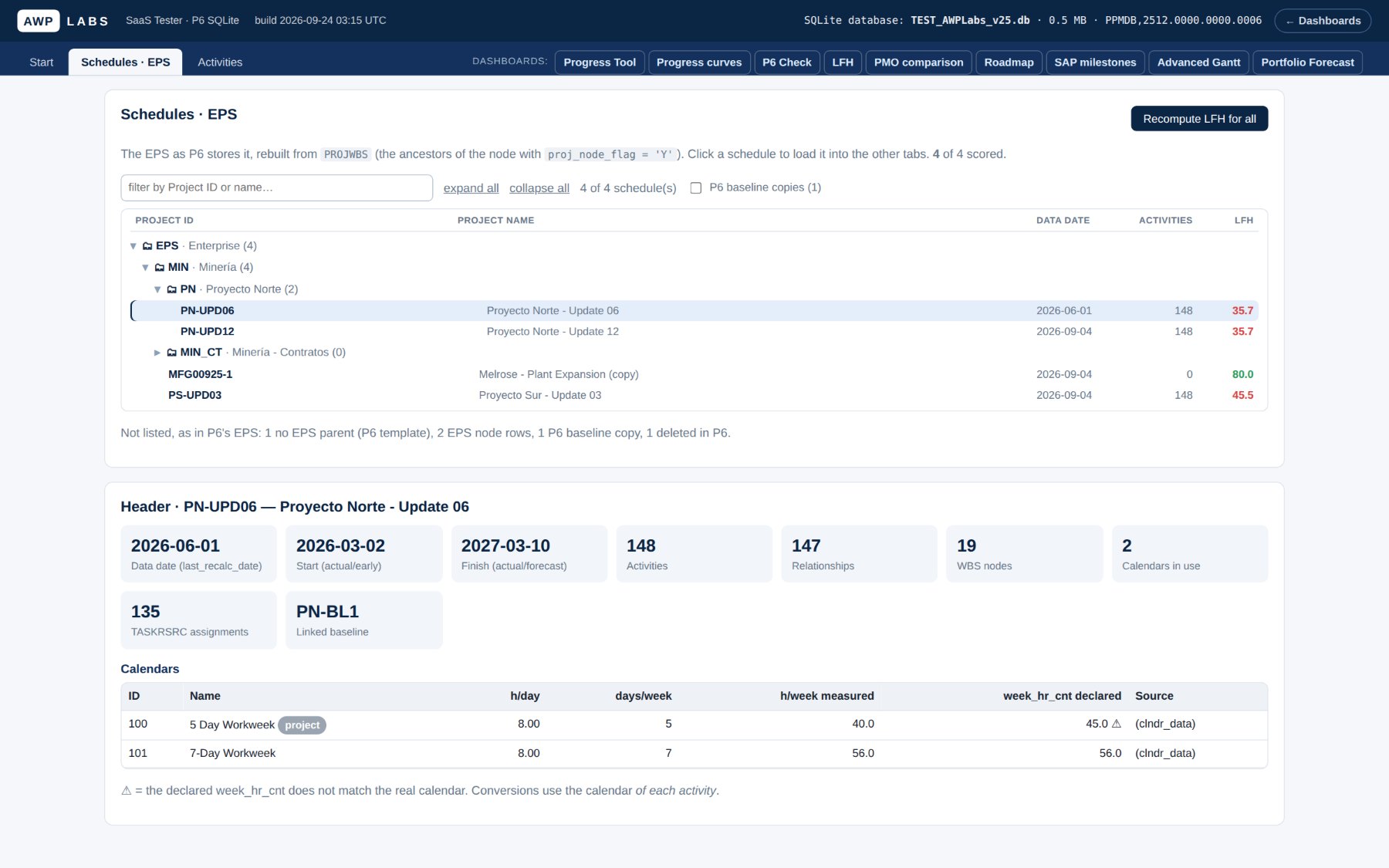Viewport: 1389px width, 868px height.
Task: Select the PN-UPD06 schedule row
Action: [694, 310]
